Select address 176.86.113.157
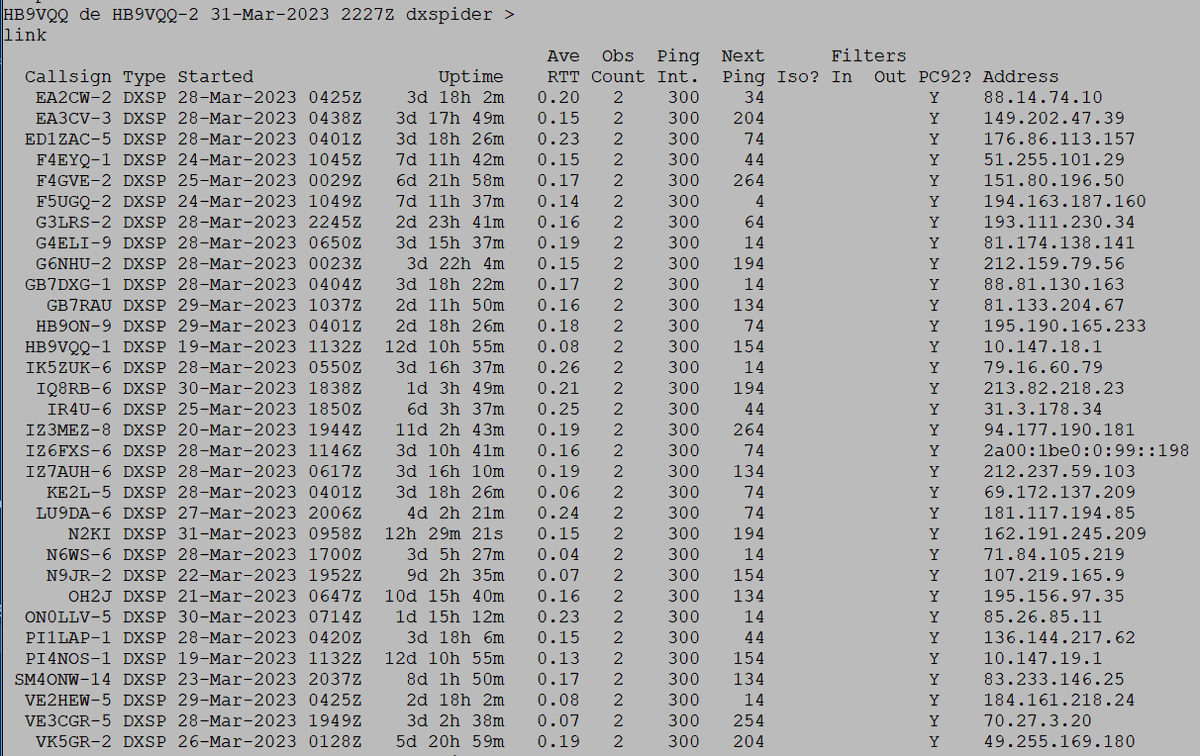Viewport: 1200px width, 756px height. pos(1060,139)
